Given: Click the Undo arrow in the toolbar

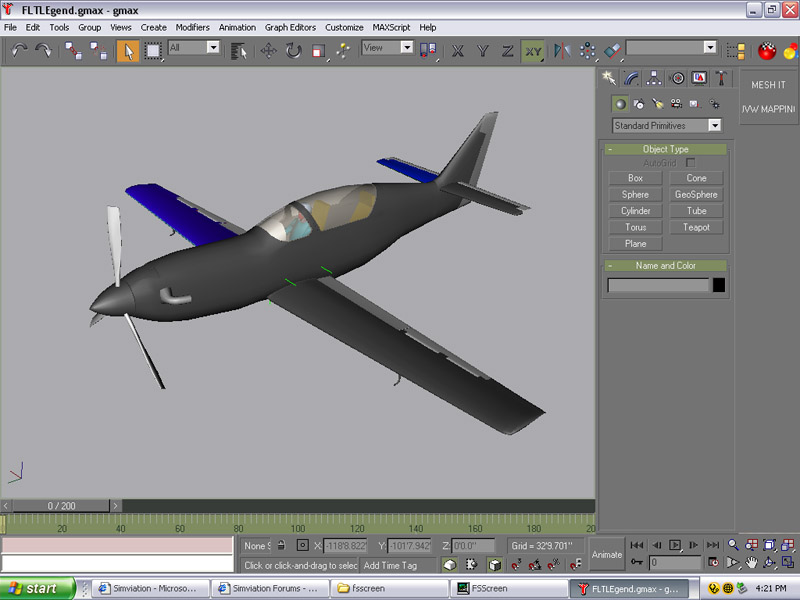Looking at the screenshot, I should [x=19, y=50].
